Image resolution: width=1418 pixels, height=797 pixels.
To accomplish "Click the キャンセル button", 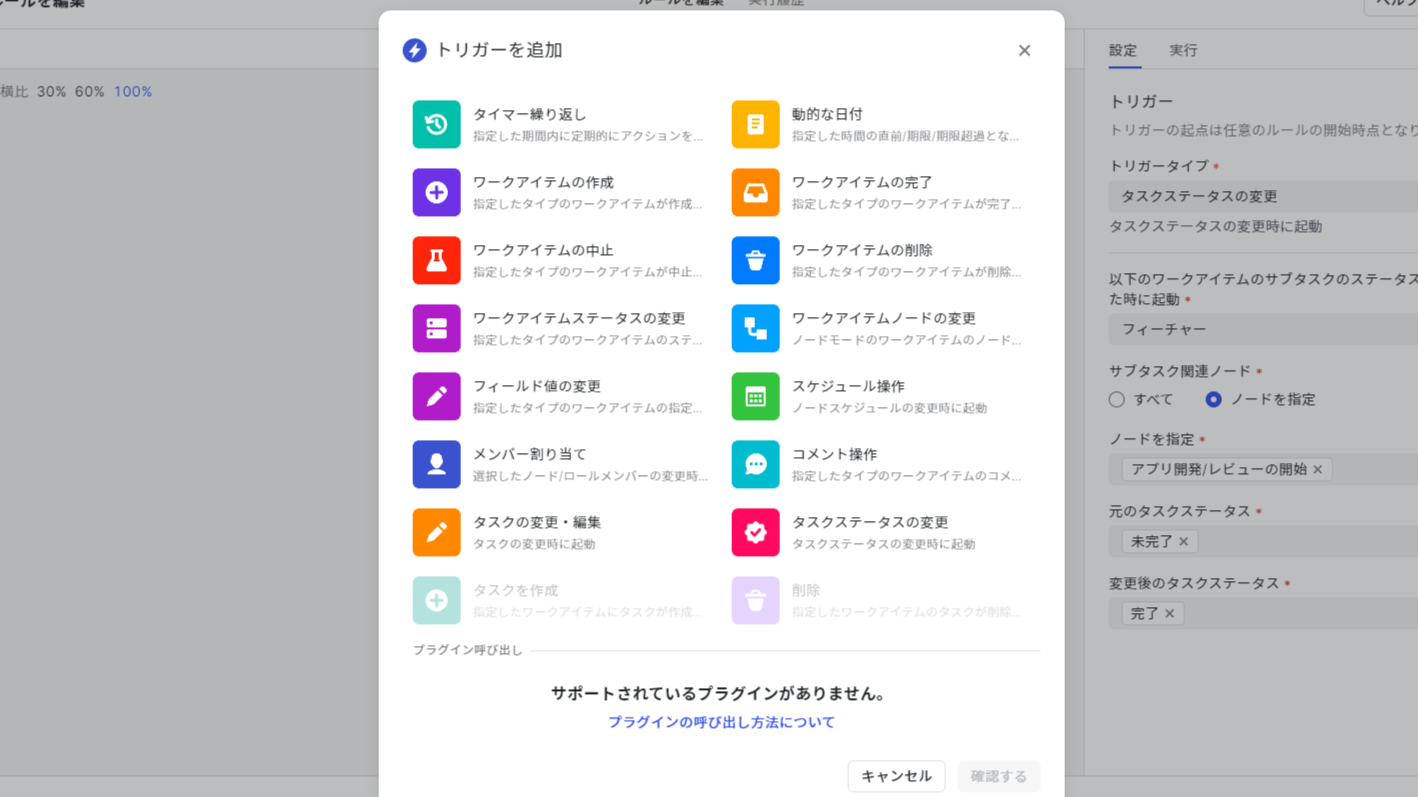I will (x=896, y=776).
